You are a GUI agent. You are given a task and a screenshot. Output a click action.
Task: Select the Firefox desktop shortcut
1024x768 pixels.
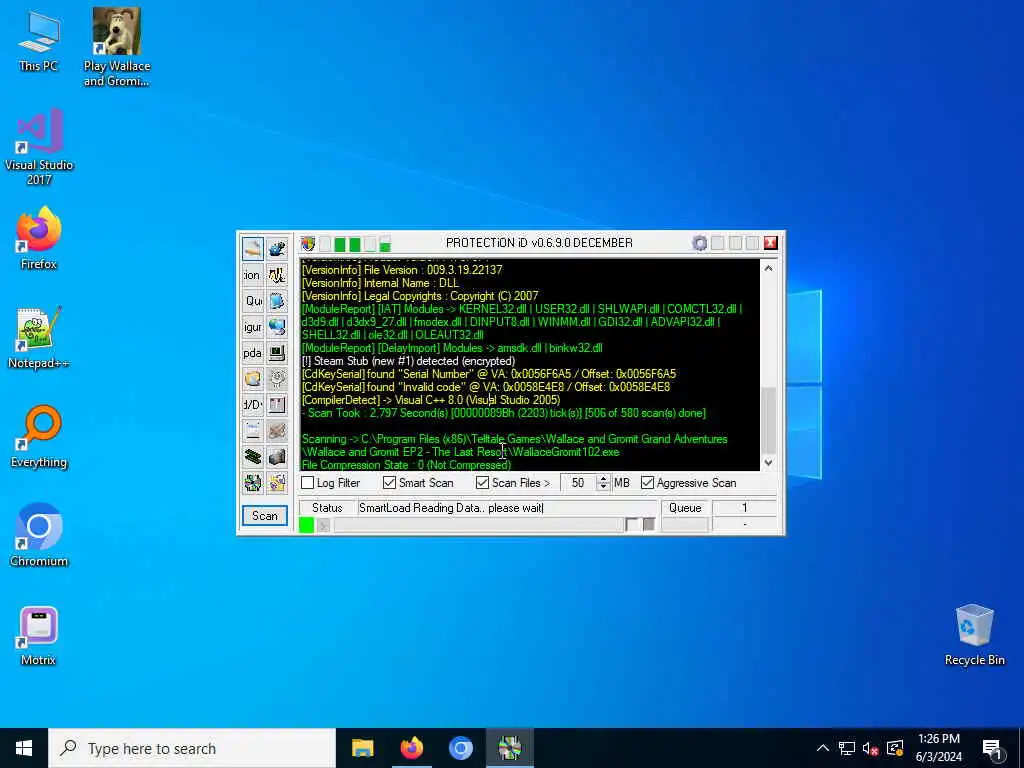(x=39, y=238)
